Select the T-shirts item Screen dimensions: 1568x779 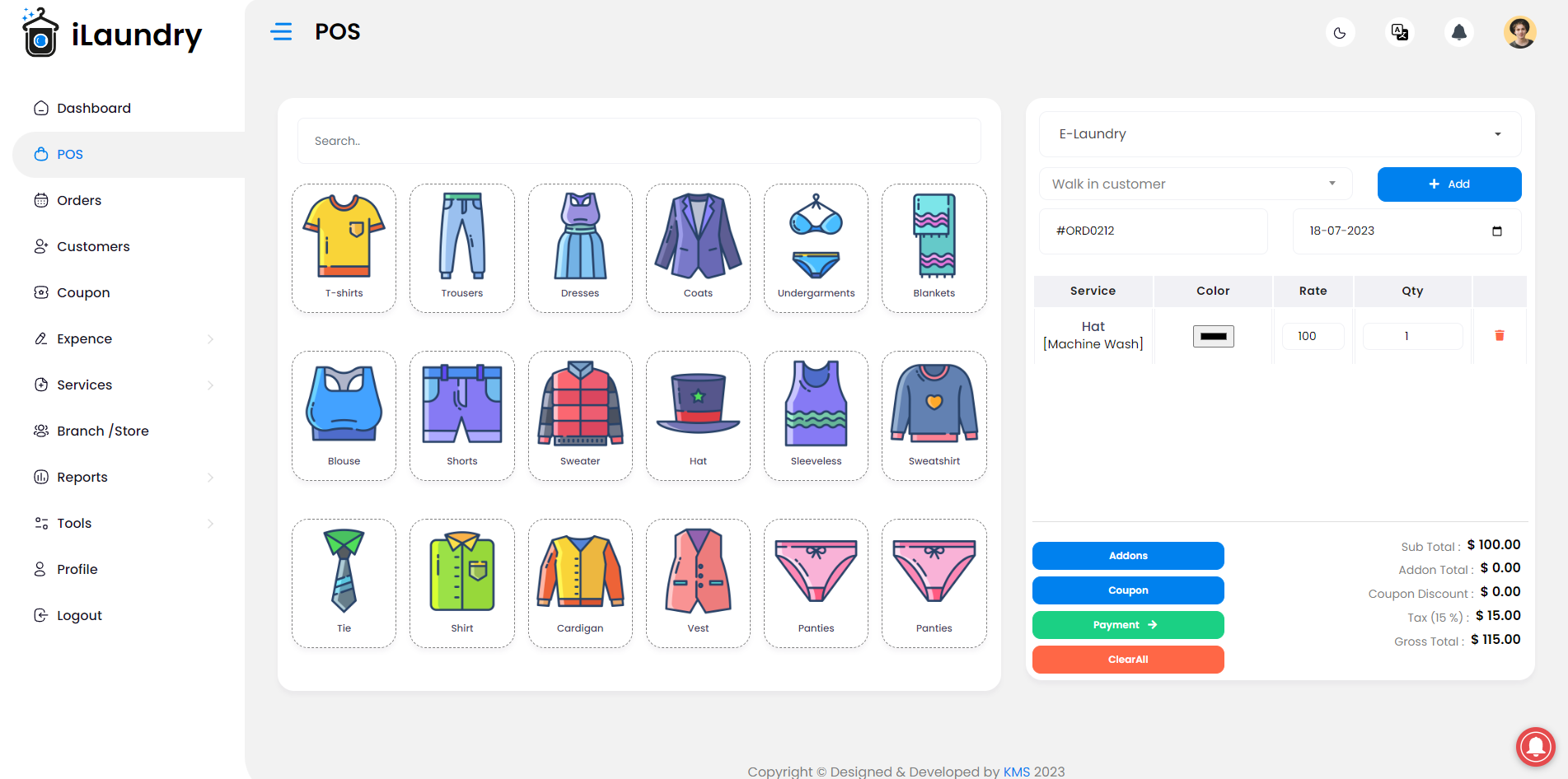[x=344, y=248]
